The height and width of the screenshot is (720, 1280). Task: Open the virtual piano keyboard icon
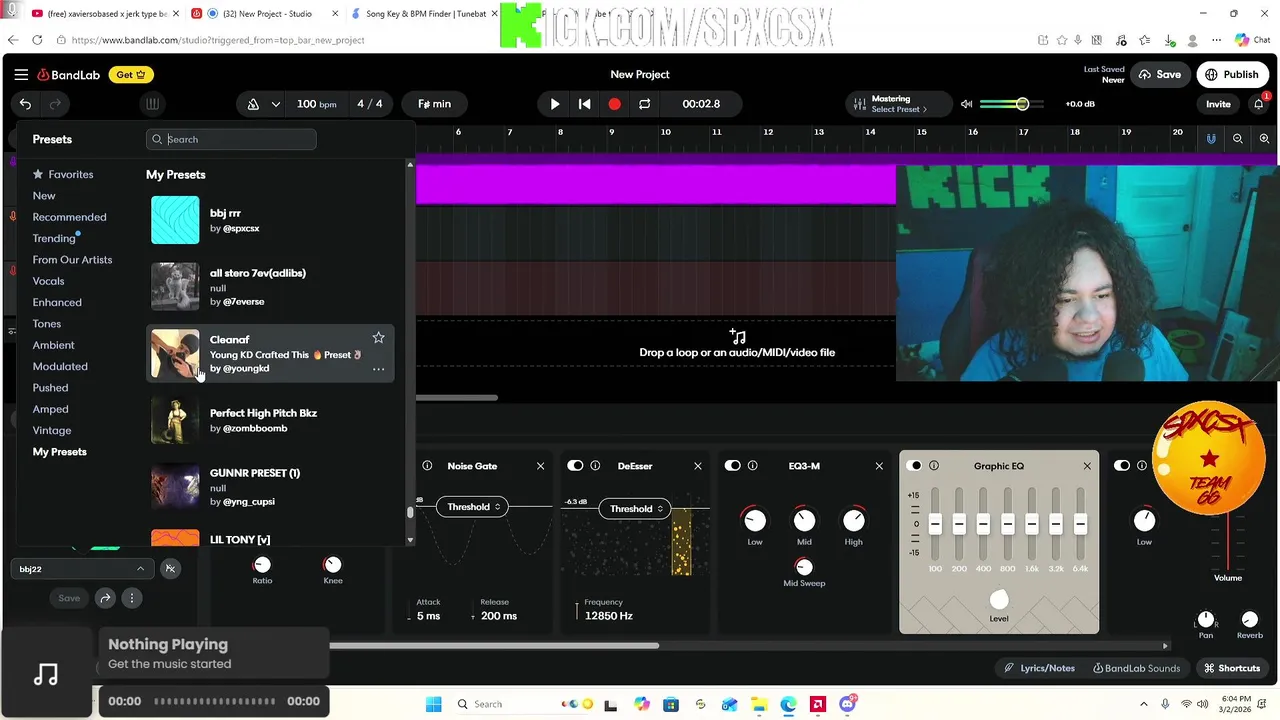point(152,104)
